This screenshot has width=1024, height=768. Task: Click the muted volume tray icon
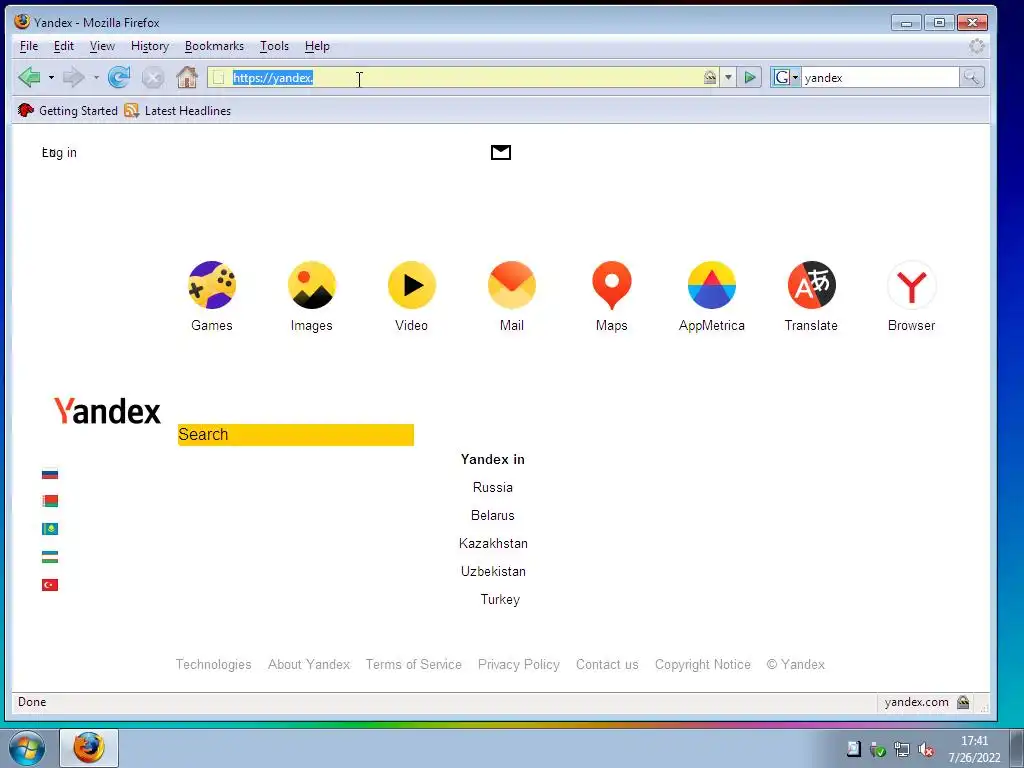(x=926, y=750)
